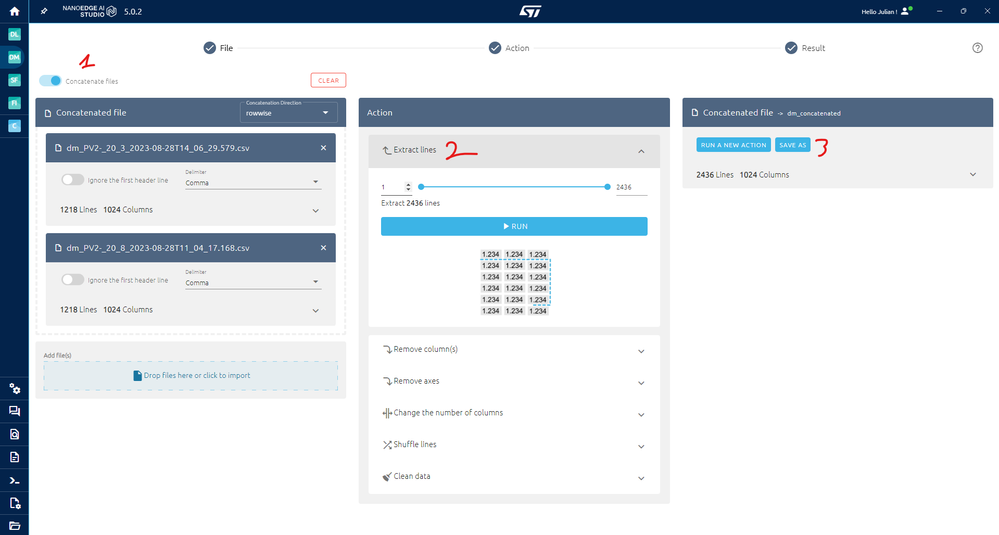Click the extract lines preview grid
The height and width of the screenshot is (535, 999).
tap(514, 283)
